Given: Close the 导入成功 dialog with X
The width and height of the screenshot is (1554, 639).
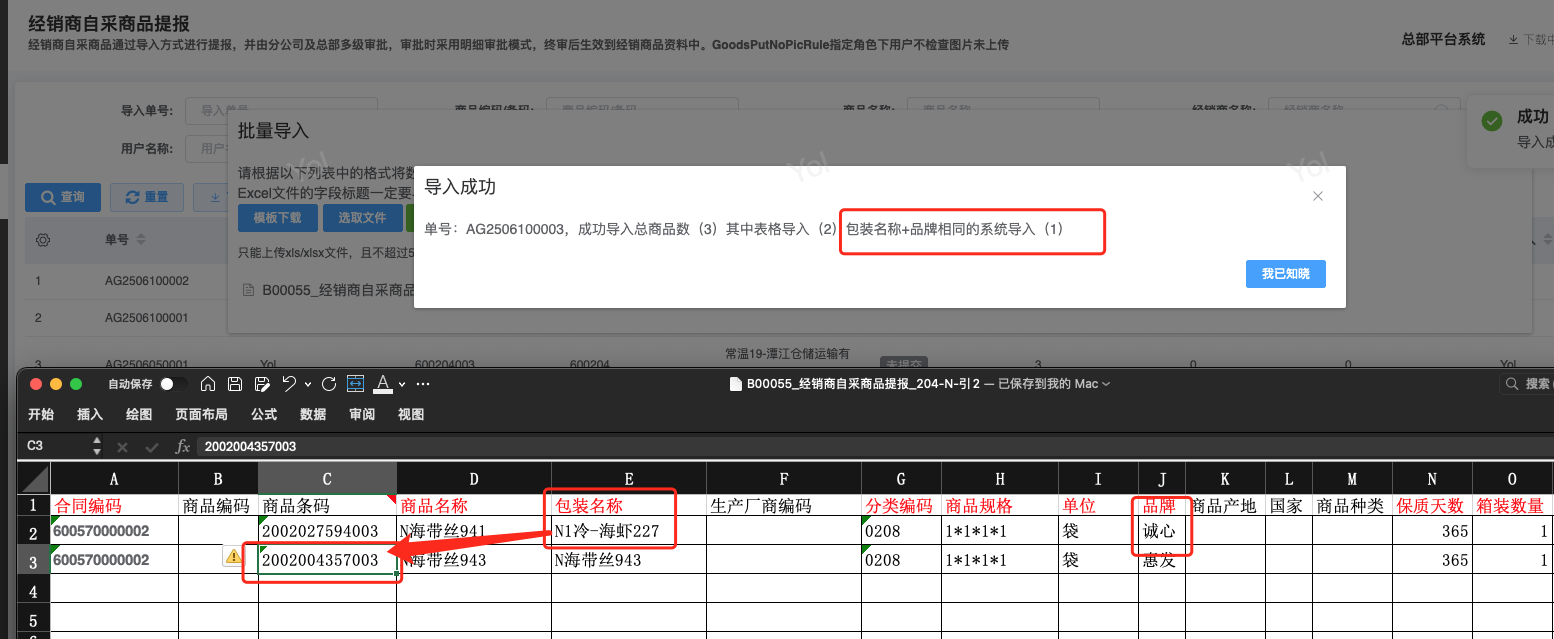Looking at the screenshot, I should [1318, 196].
